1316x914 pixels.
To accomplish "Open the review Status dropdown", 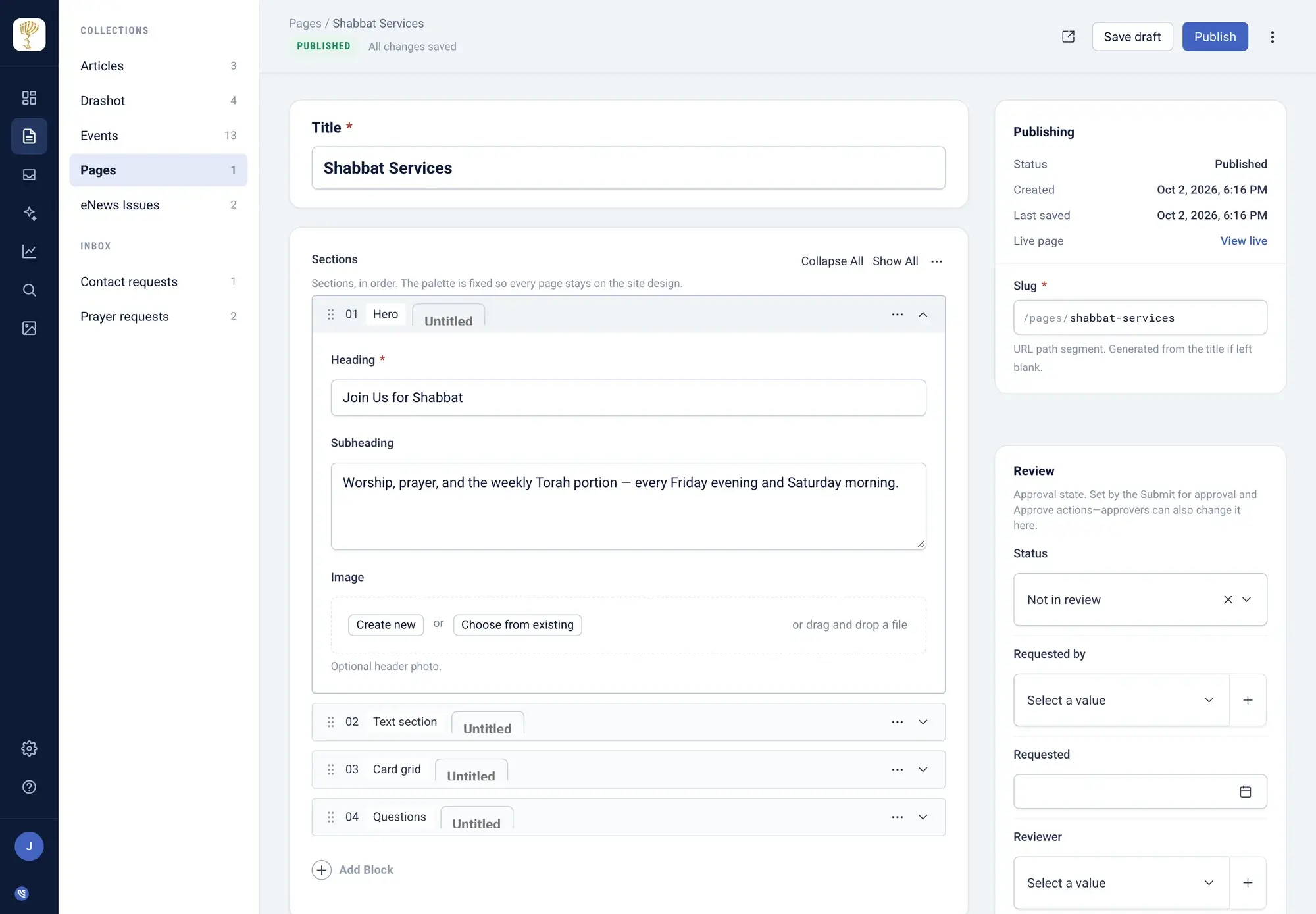I will [x=1140, y=599].
